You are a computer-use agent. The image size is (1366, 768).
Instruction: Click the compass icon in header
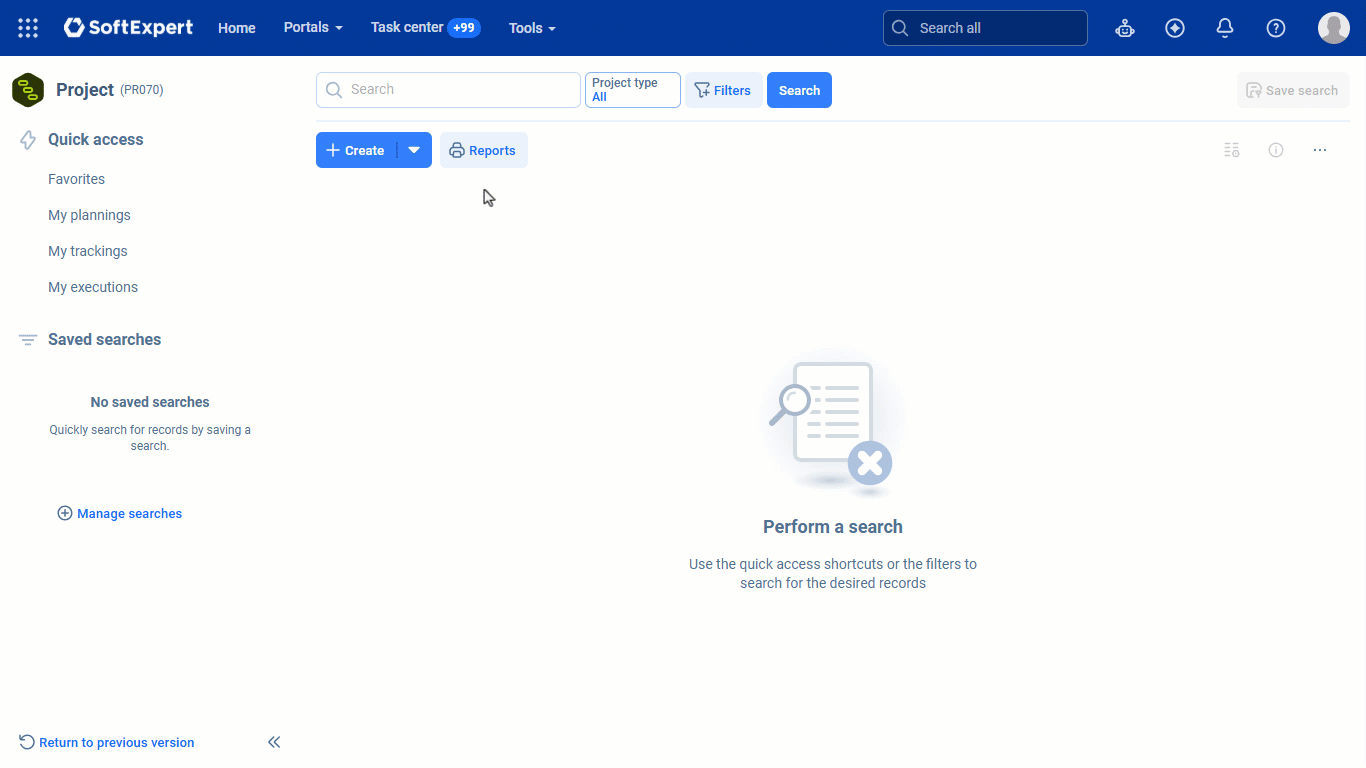pyautogui.click(x=1175, y=28)
